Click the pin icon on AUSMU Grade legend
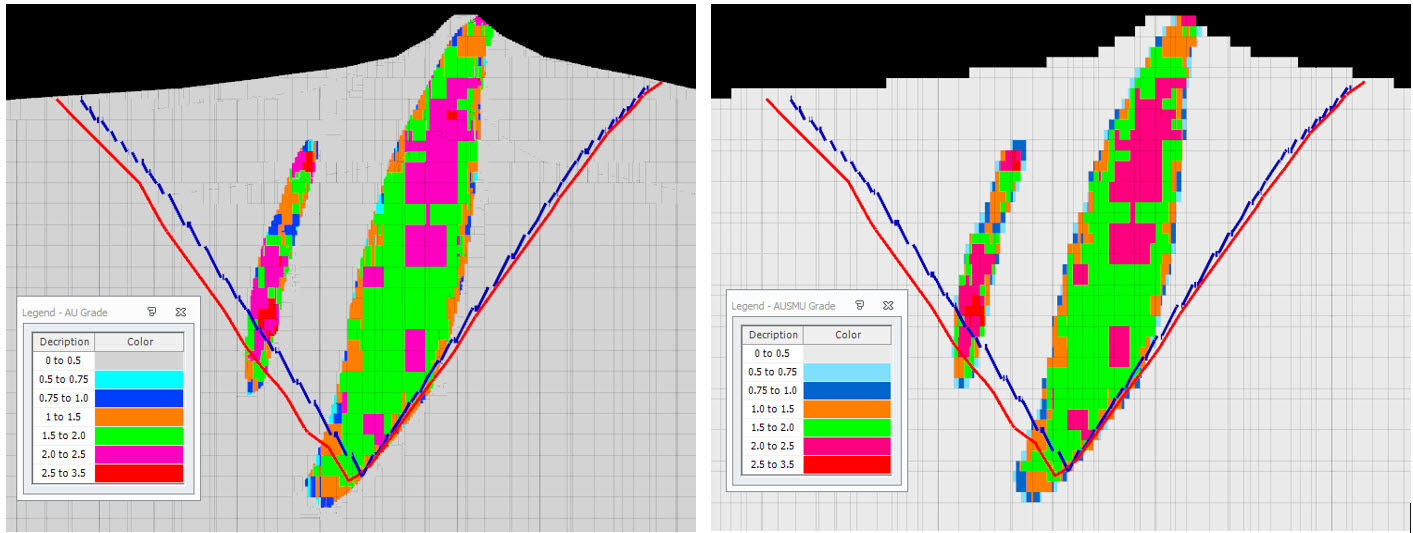1413x533 pixels. coord(859,305)
